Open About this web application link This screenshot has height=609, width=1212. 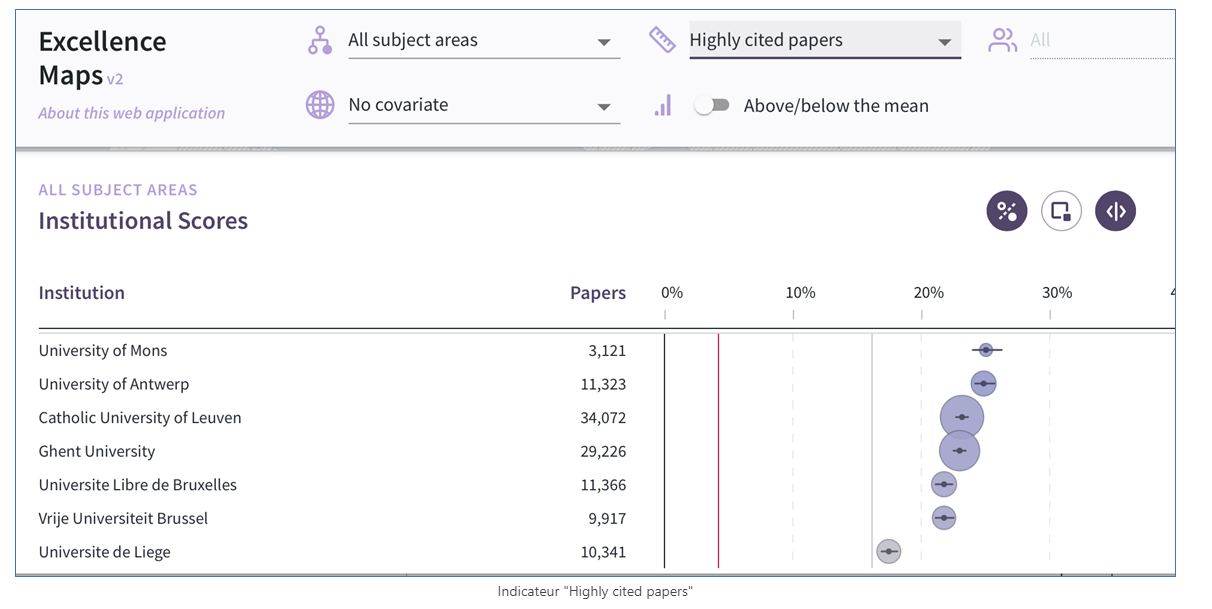[132, 113]
